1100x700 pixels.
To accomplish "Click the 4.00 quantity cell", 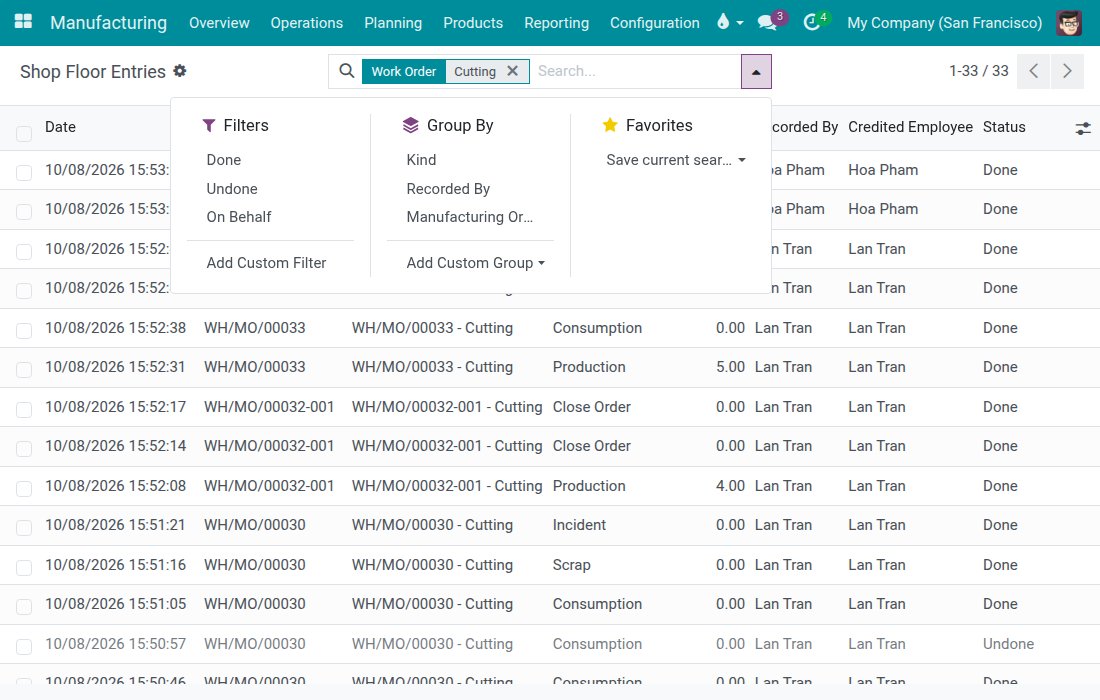I will point(730,486).
